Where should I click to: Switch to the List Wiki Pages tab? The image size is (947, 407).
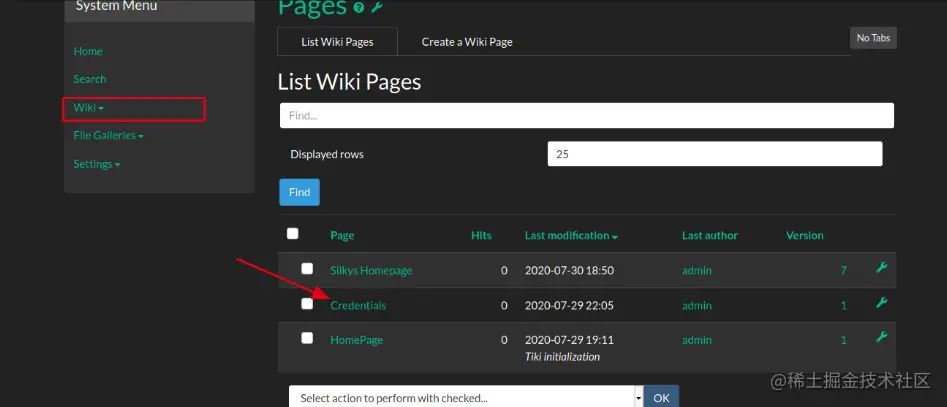pos(337,42)
